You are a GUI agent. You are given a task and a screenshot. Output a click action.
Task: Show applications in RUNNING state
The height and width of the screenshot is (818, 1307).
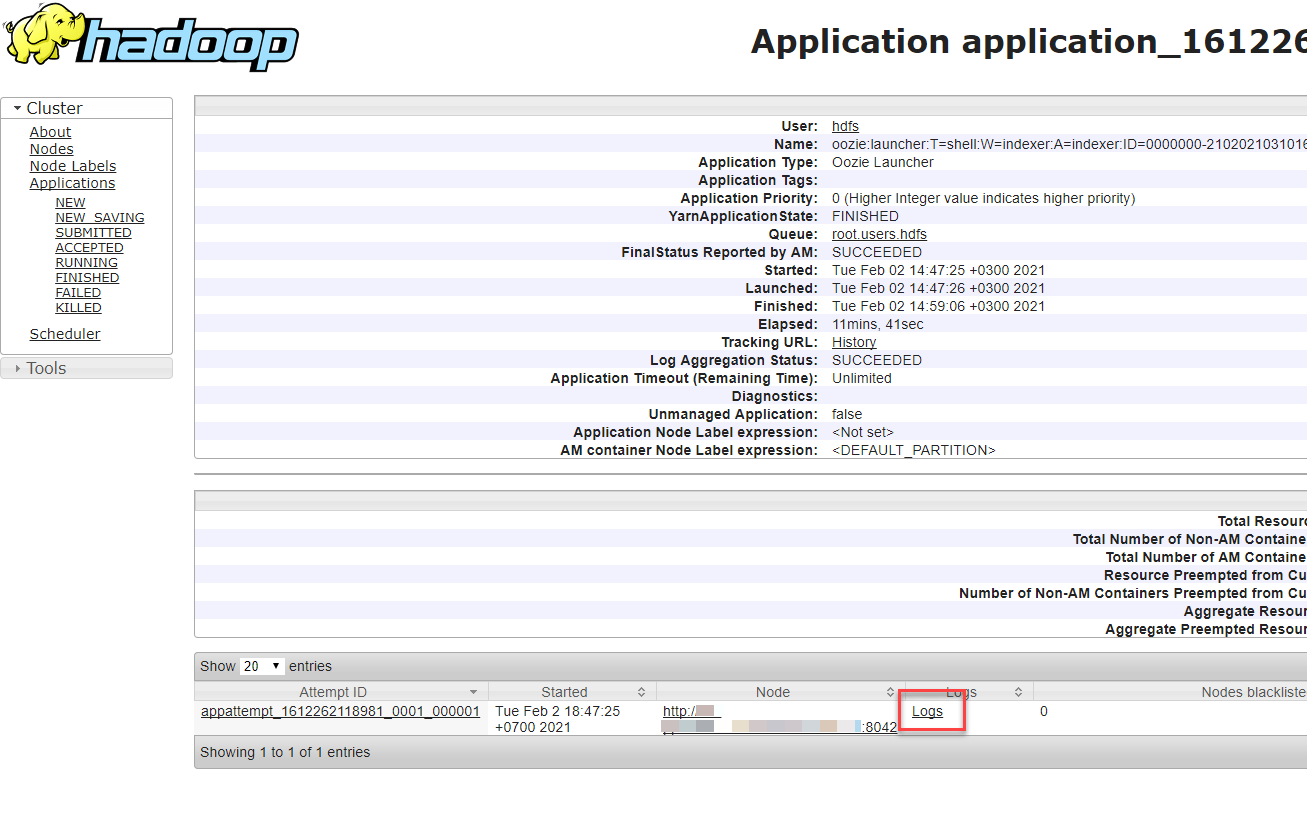86,263
